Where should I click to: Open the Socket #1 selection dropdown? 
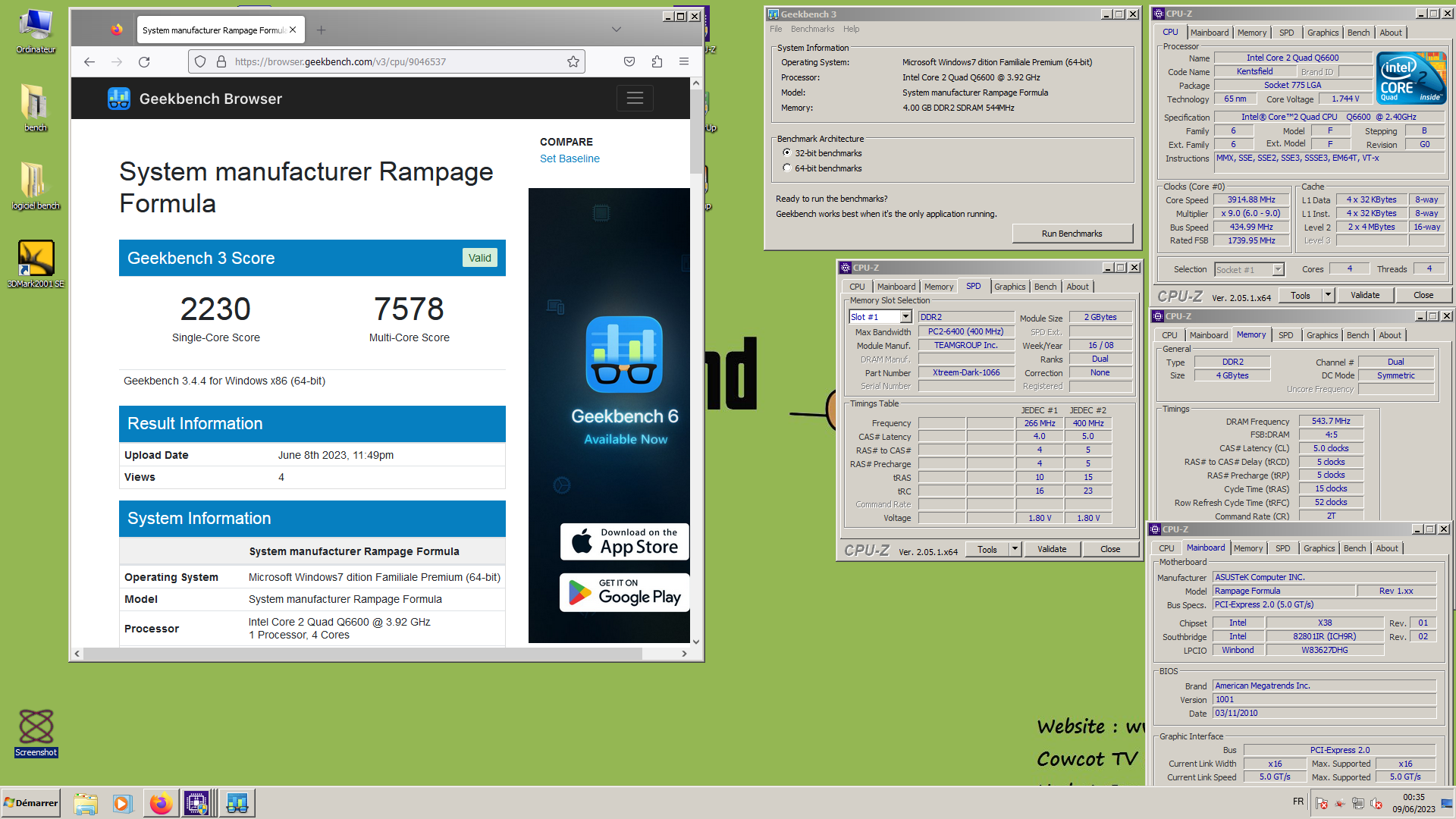click(x=1278, y=269)
